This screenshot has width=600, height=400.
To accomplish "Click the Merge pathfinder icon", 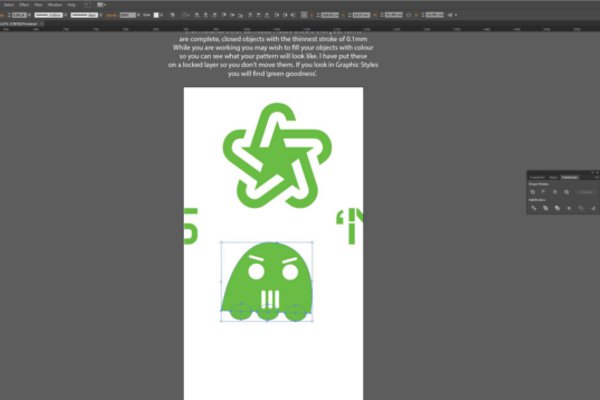I will click(557, 208).
